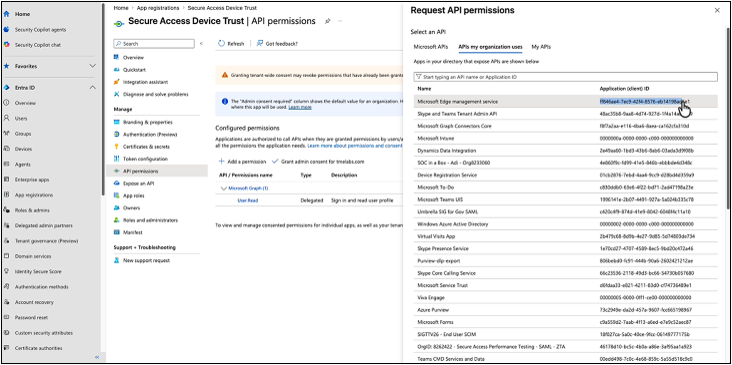The image size is (732, 365).
Task: Open Security Copilot chat icon
Action: 7,45
